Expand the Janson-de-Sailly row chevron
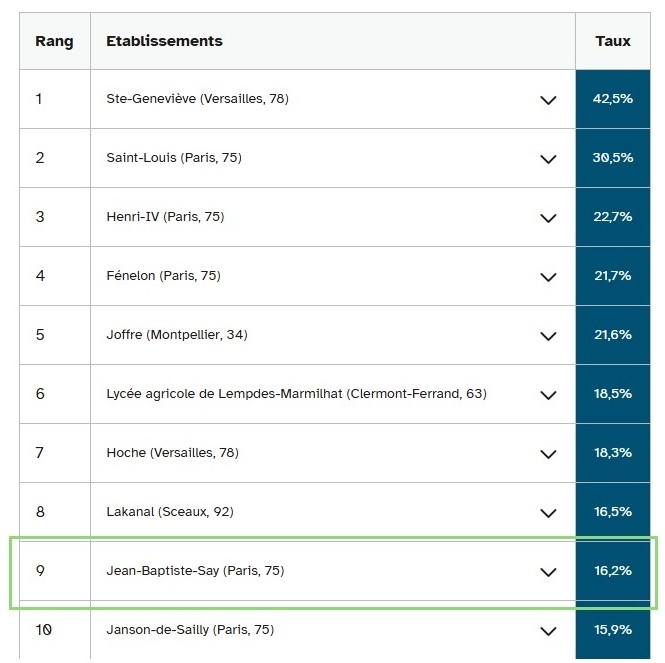 click(x=547, y=631)
